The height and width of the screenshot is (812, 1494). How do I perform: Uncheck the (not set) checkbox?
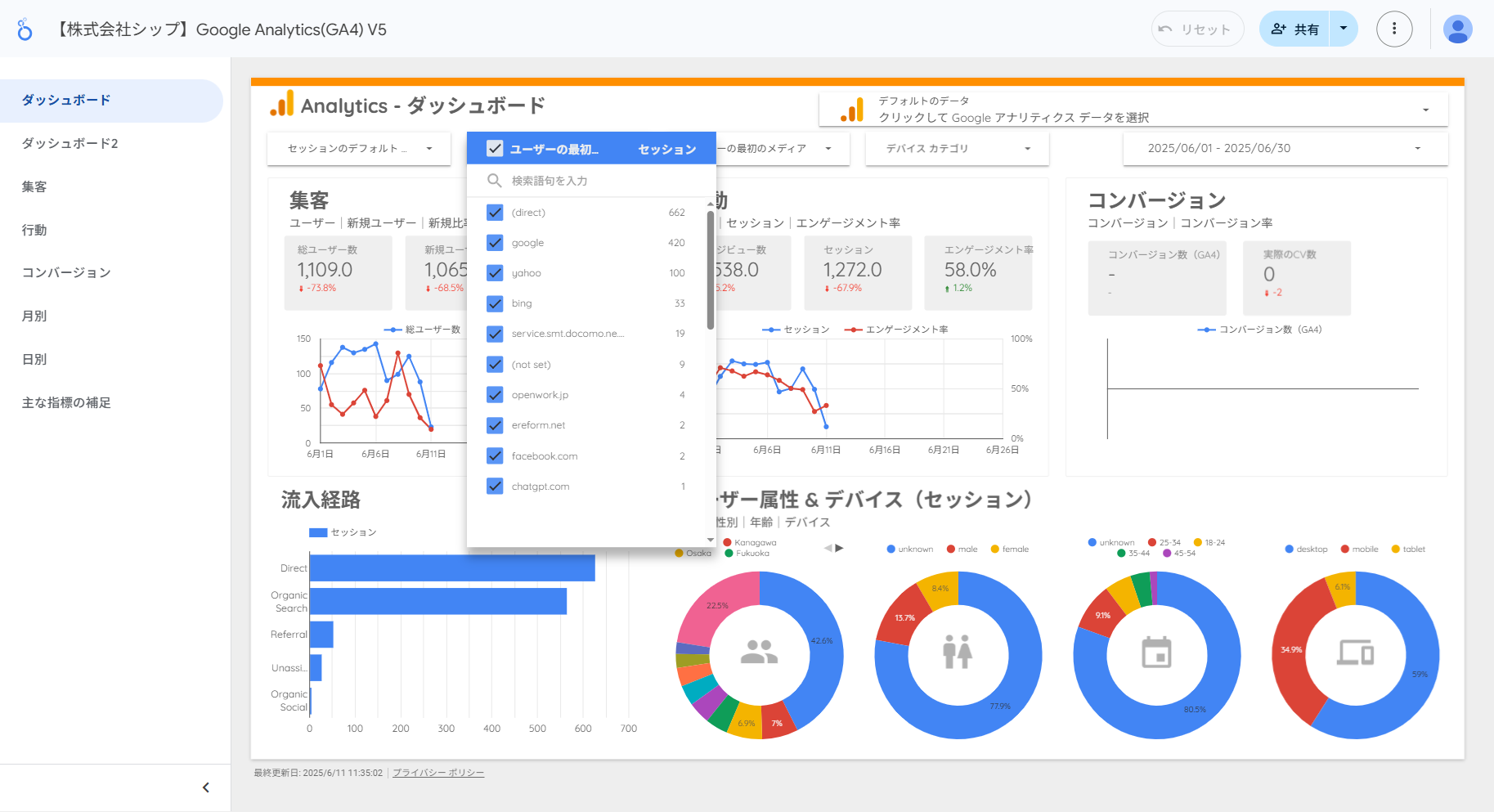(495, 365)
